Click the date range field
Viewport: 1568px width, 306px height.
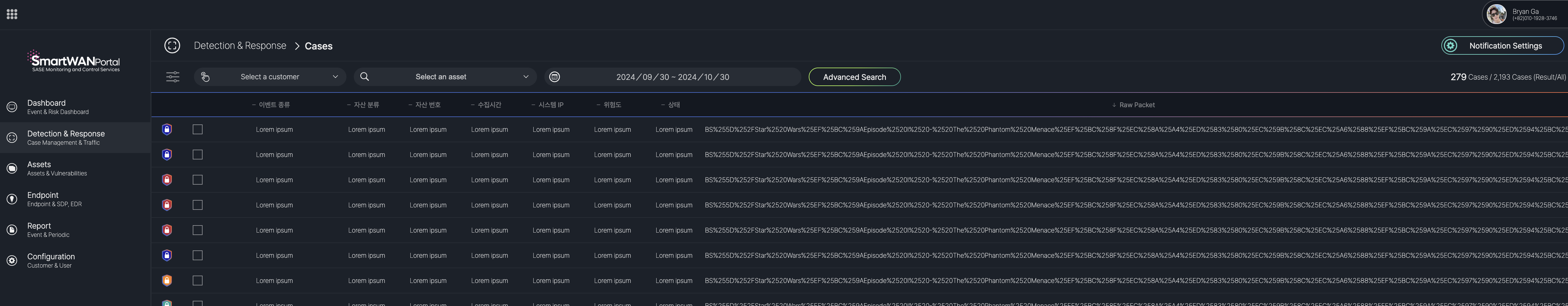672,77
